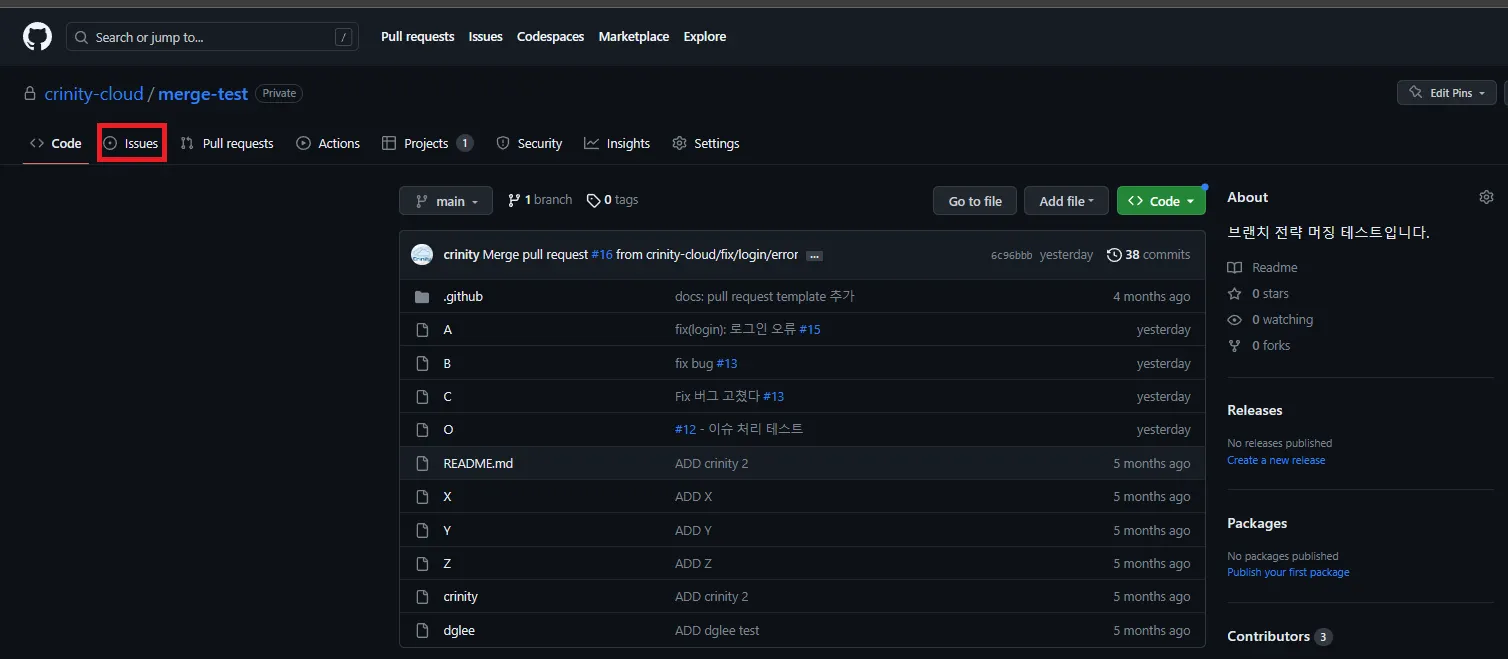
Task: Switch to the repository Issues tab
Action: (132, 144)
